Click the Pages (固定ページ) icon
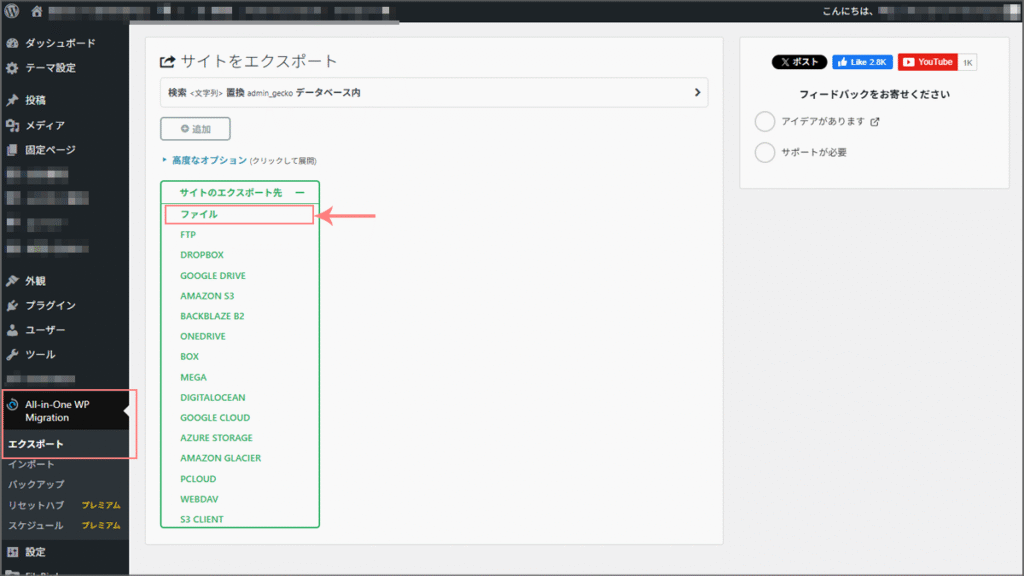 pos(12,150)
